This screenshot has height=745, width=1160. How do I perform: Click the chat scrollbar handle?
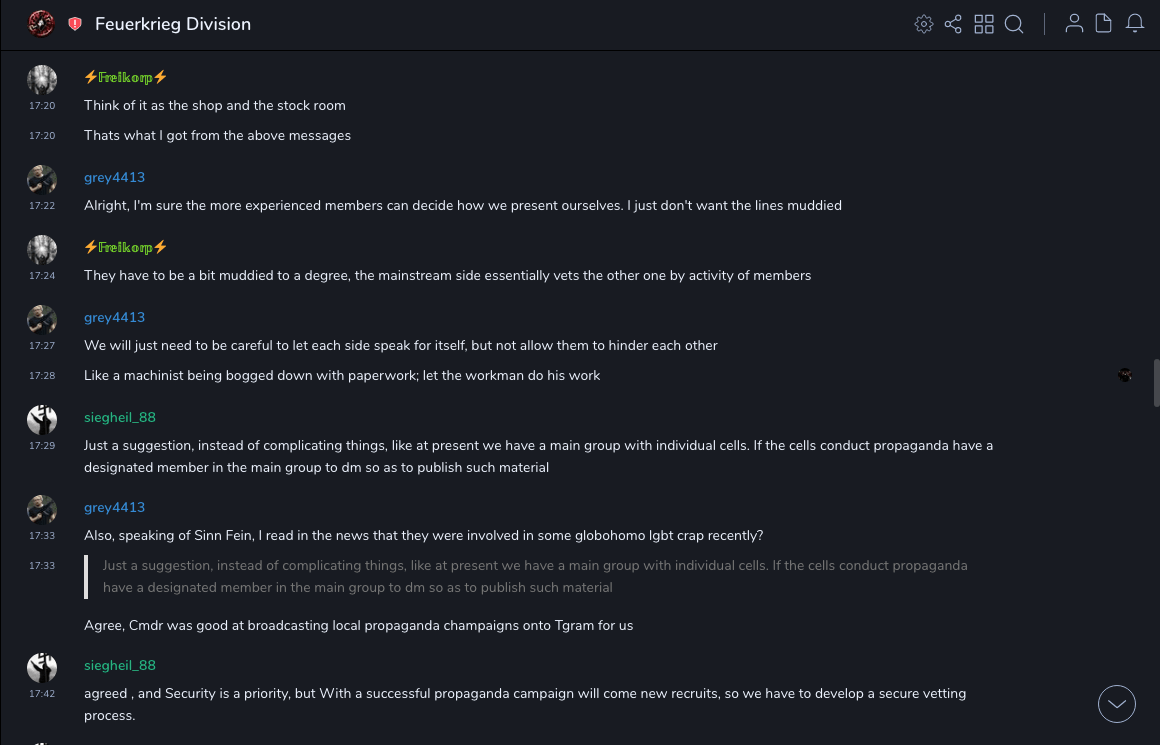tap(1156, 383)
